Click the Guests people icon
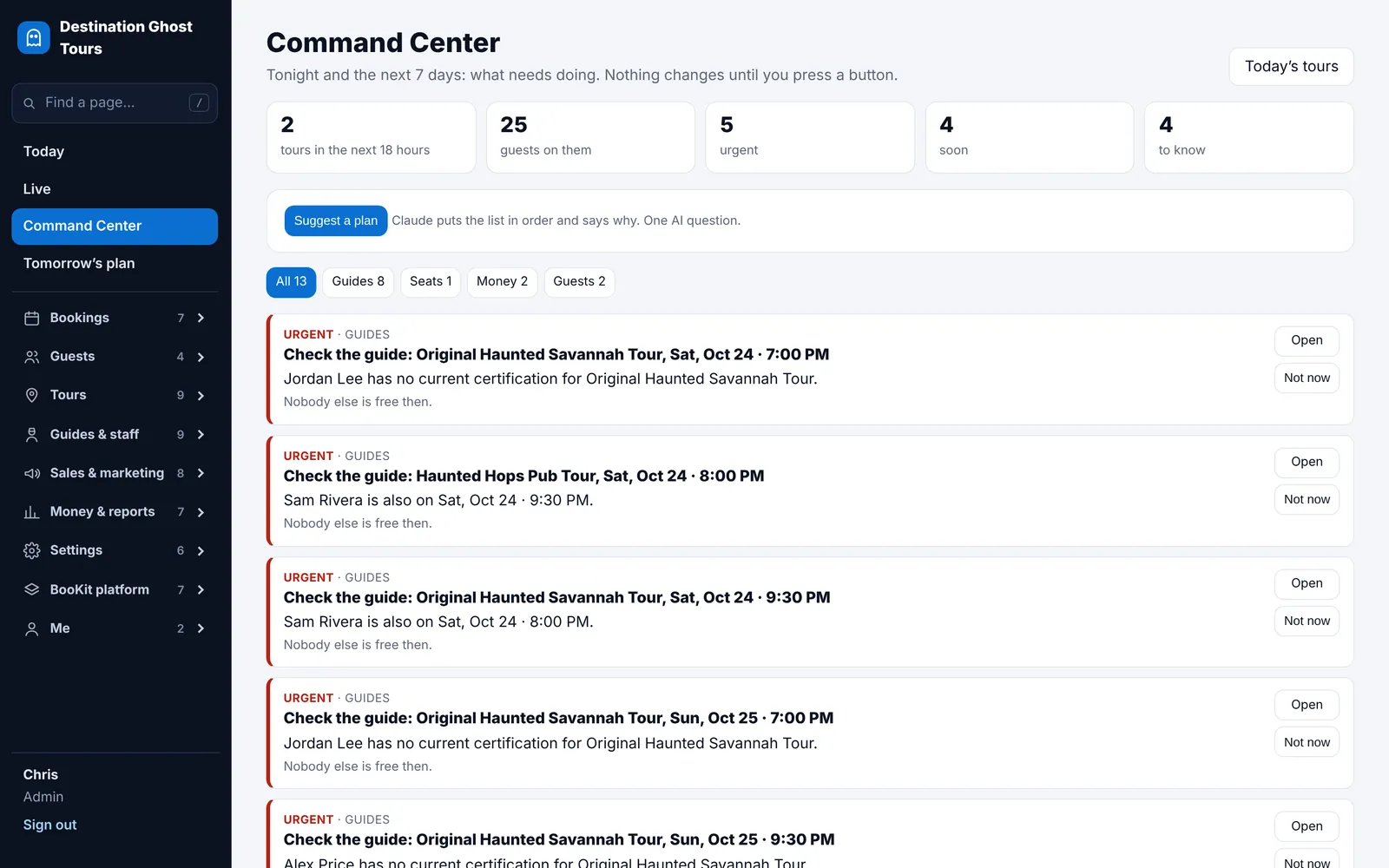The image size is (1389, 868). [x=32, y=357]
